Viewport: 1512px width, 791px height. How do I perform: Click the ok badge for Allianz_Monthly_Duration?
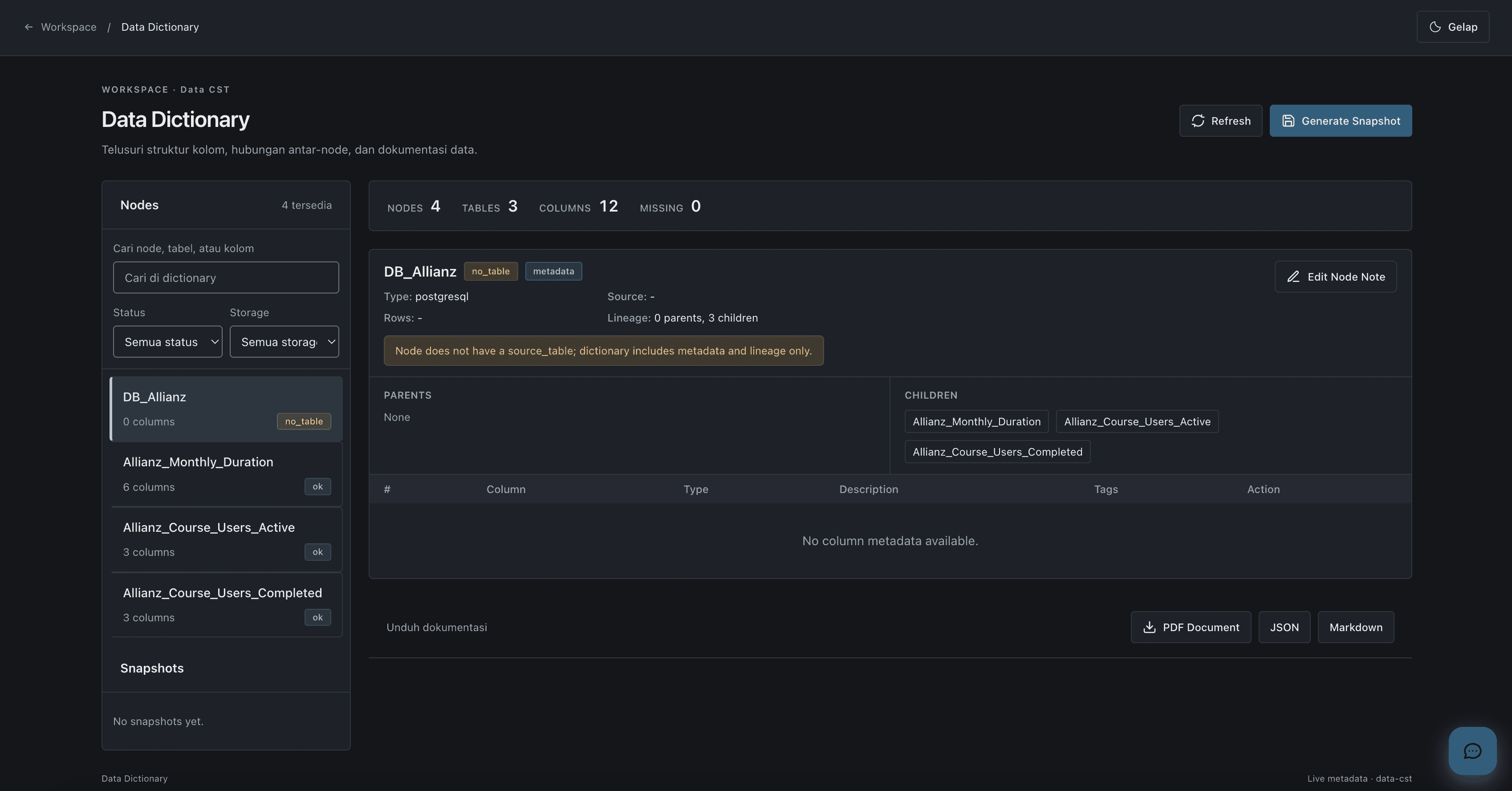[317, 487]
